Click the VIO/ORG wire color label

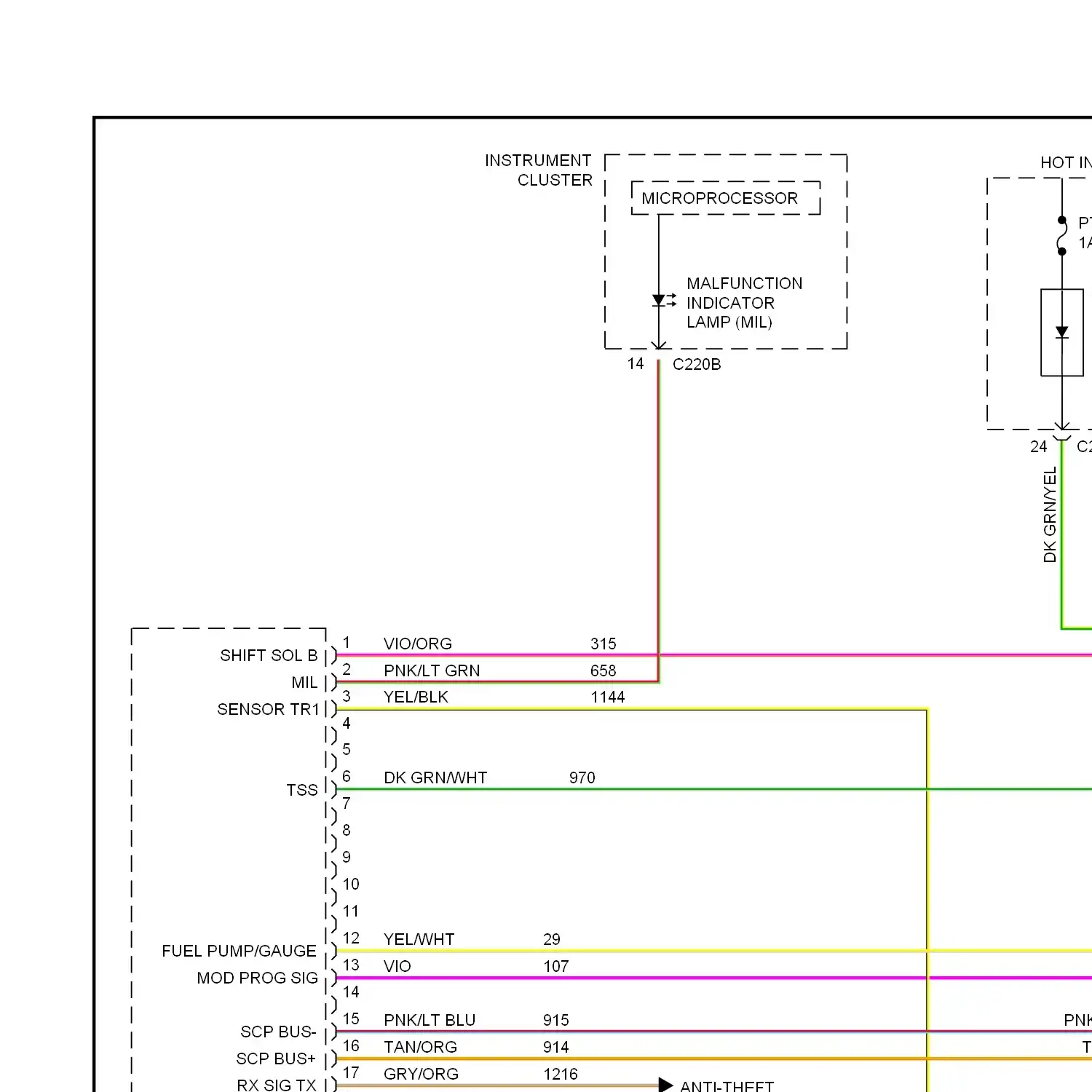[x=418, y=644]
